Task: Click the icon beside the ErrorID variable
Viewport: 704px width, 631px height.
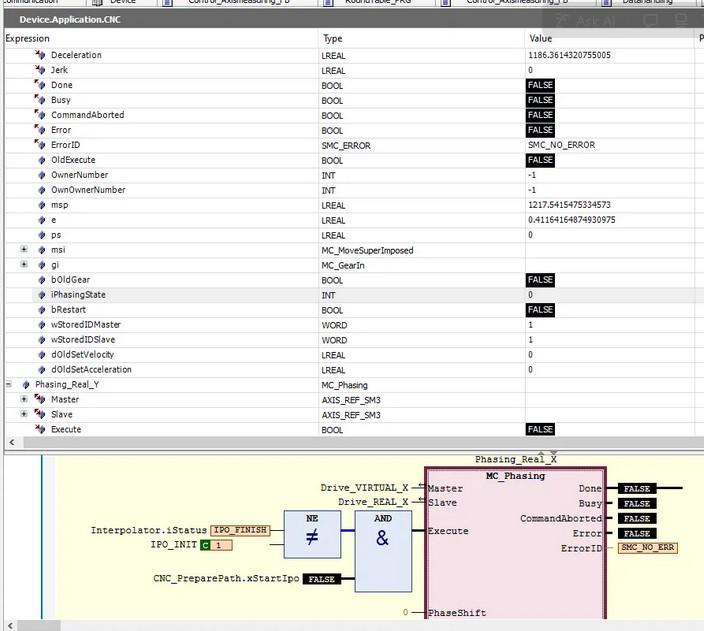Action: 41,145
